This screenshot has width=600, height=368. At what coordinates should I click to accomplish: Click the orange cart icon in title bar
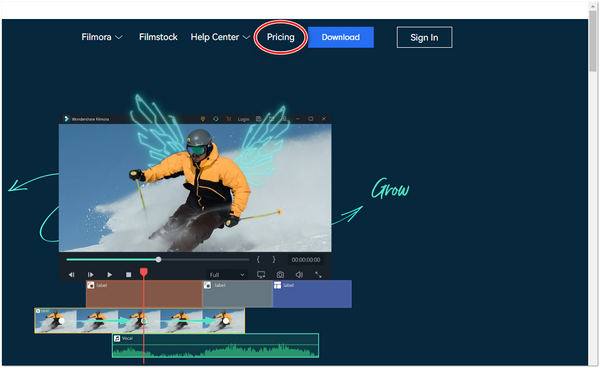click(x=229, y=119)
